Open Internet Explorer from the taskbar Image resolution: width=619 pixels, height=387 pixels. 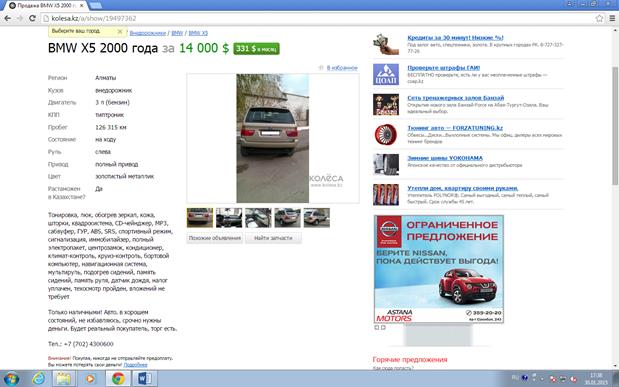point(38,379)
